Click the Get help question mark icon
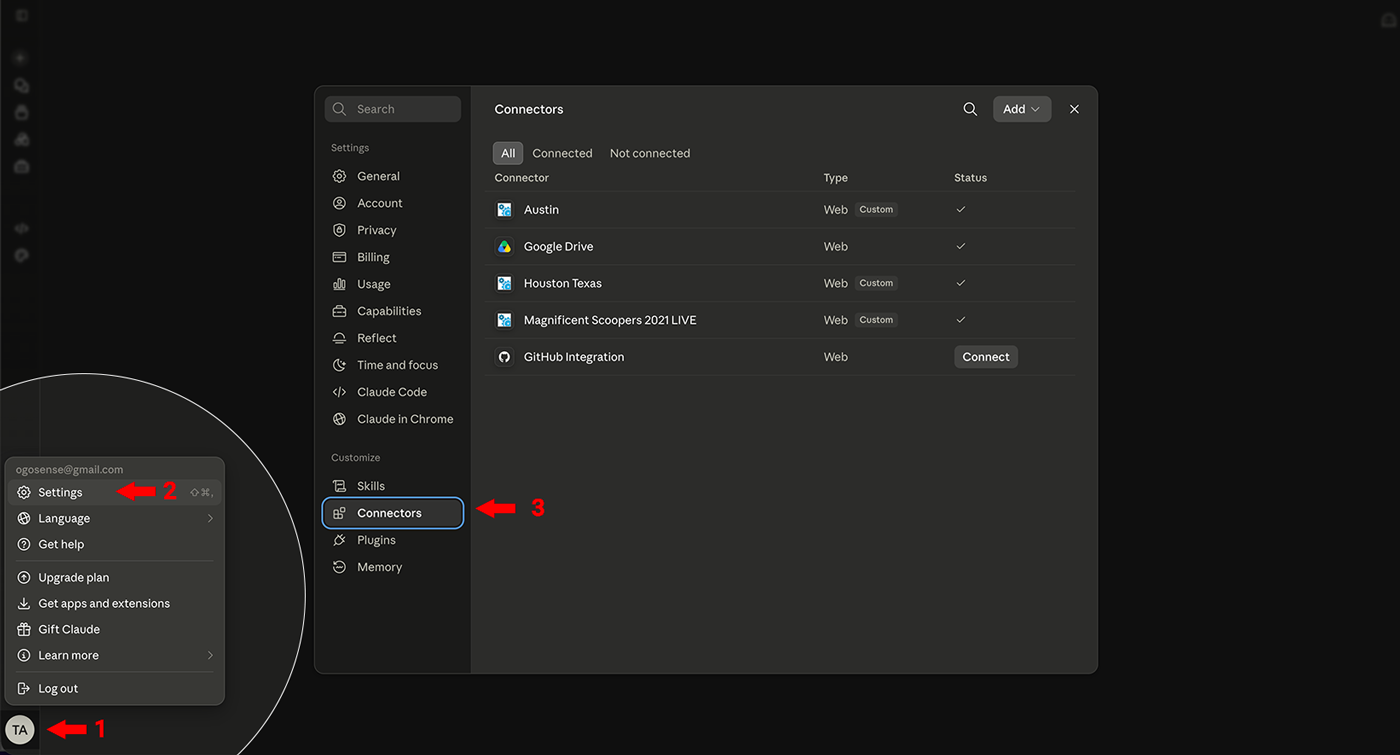 24,544
